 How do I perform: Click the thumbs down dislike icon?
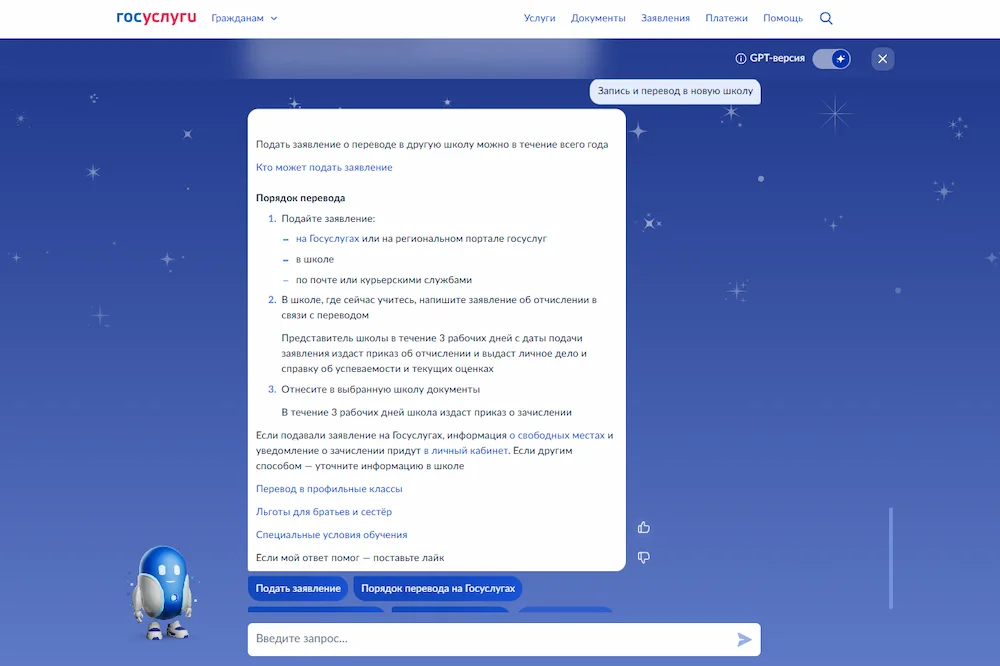[x=643, y=558]
